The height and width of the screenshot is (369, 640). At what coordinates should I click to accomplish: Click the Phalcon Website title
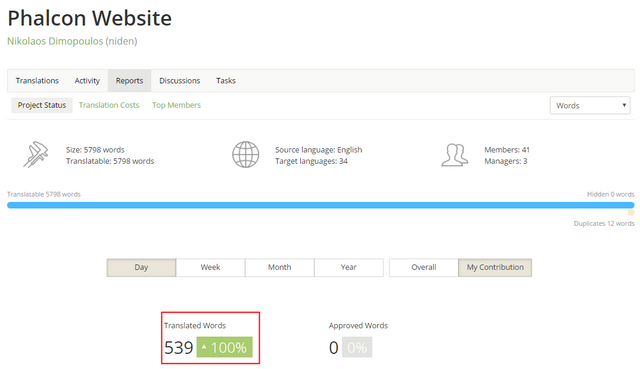coord(90,18)
